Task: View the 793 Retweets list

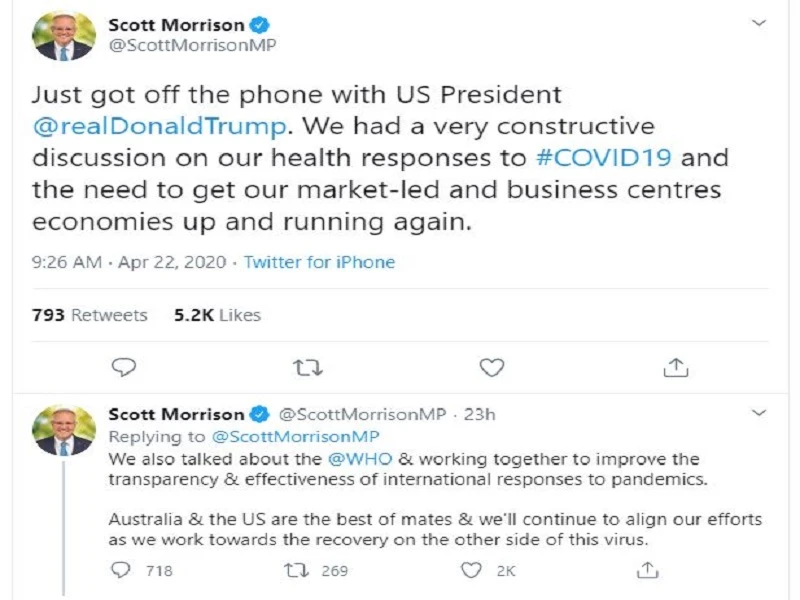Action: tap(89, 315)
